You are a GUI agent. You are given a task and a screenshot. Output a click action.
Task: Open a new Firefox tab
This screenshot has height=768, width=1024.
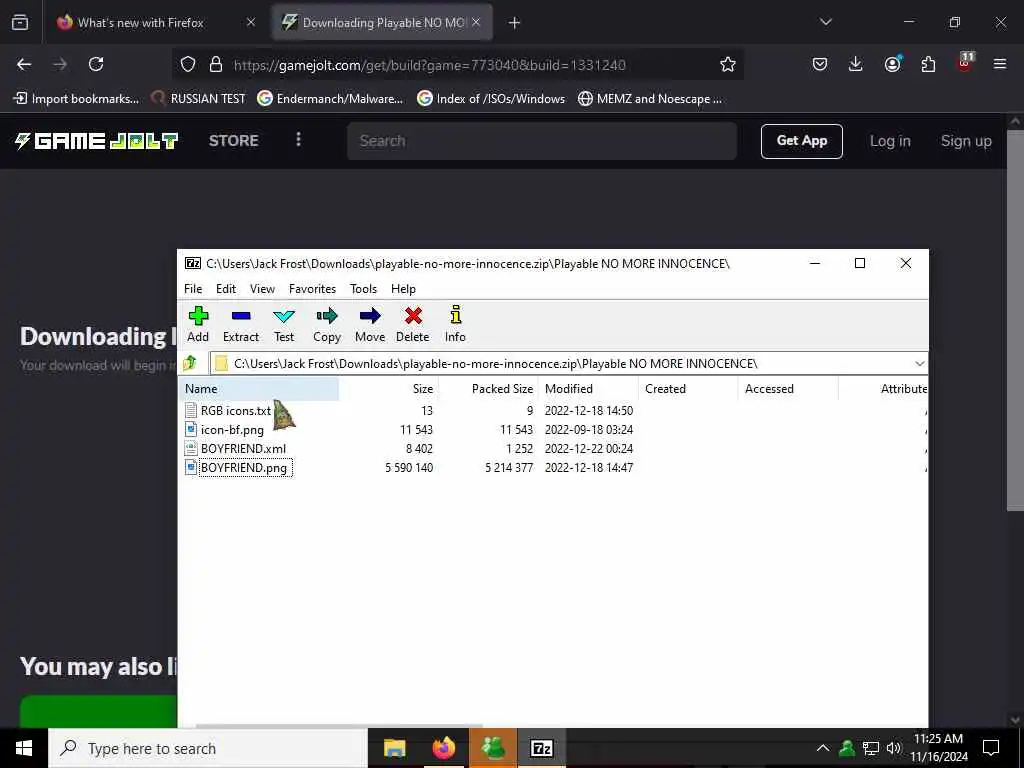pyautogui.click(x=515, y=23)
